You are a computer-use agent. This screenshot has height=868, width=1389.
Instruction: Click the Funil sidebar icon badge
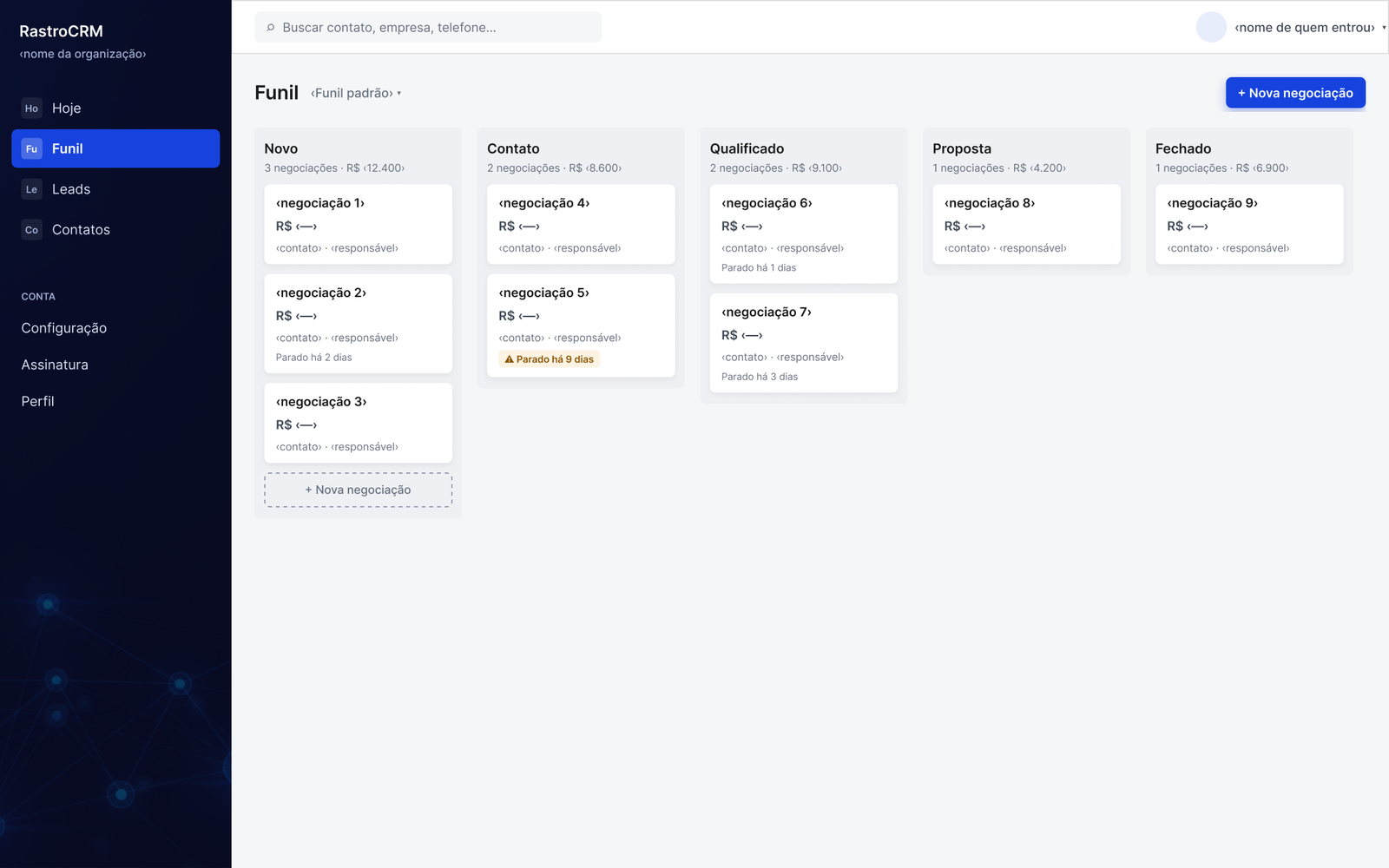pos(31,148)
